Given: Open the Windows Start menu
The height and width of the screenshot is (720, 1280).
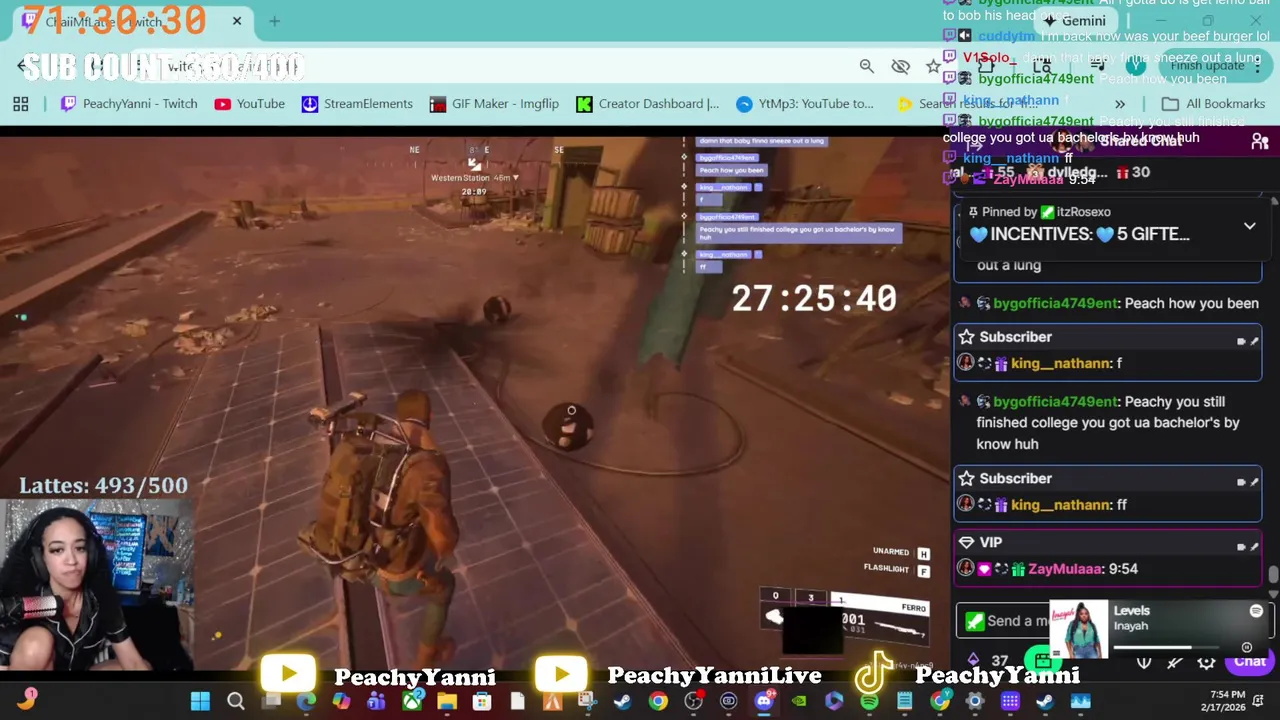Looking at the screenshot, I should [200, 701].
